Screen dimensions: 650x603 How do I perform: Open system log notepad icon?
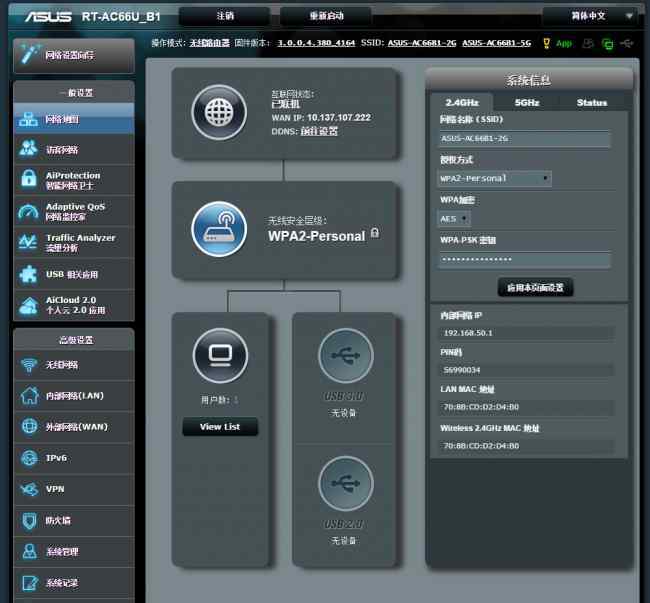(30, 583)
